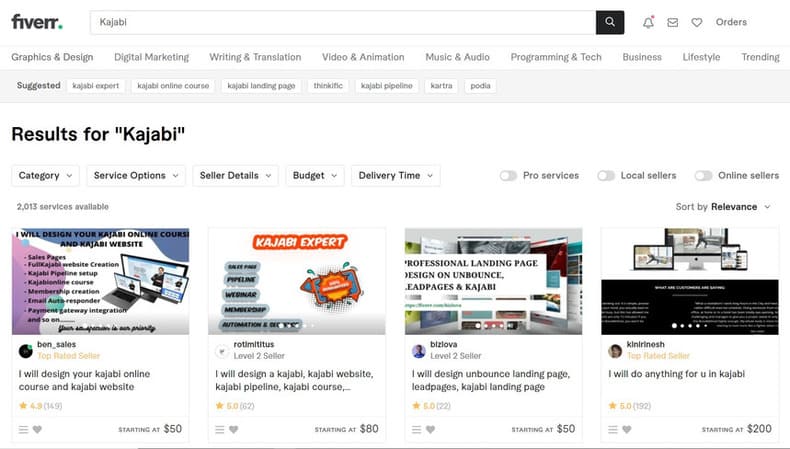Open list menu on ben_sales gig
790x449 pixels.
[23, 429]
